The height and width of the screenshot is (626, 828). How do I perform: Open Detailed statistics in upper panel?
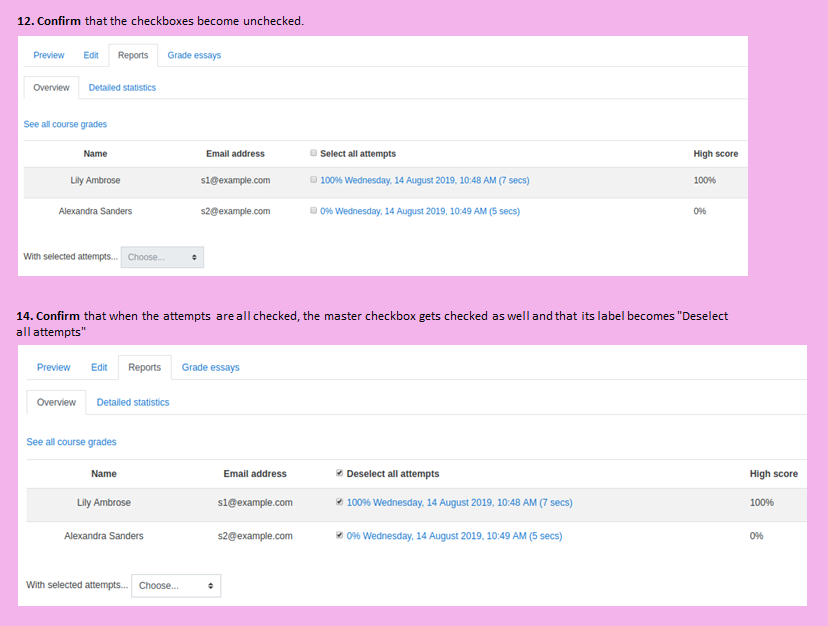tap(122, 87)
